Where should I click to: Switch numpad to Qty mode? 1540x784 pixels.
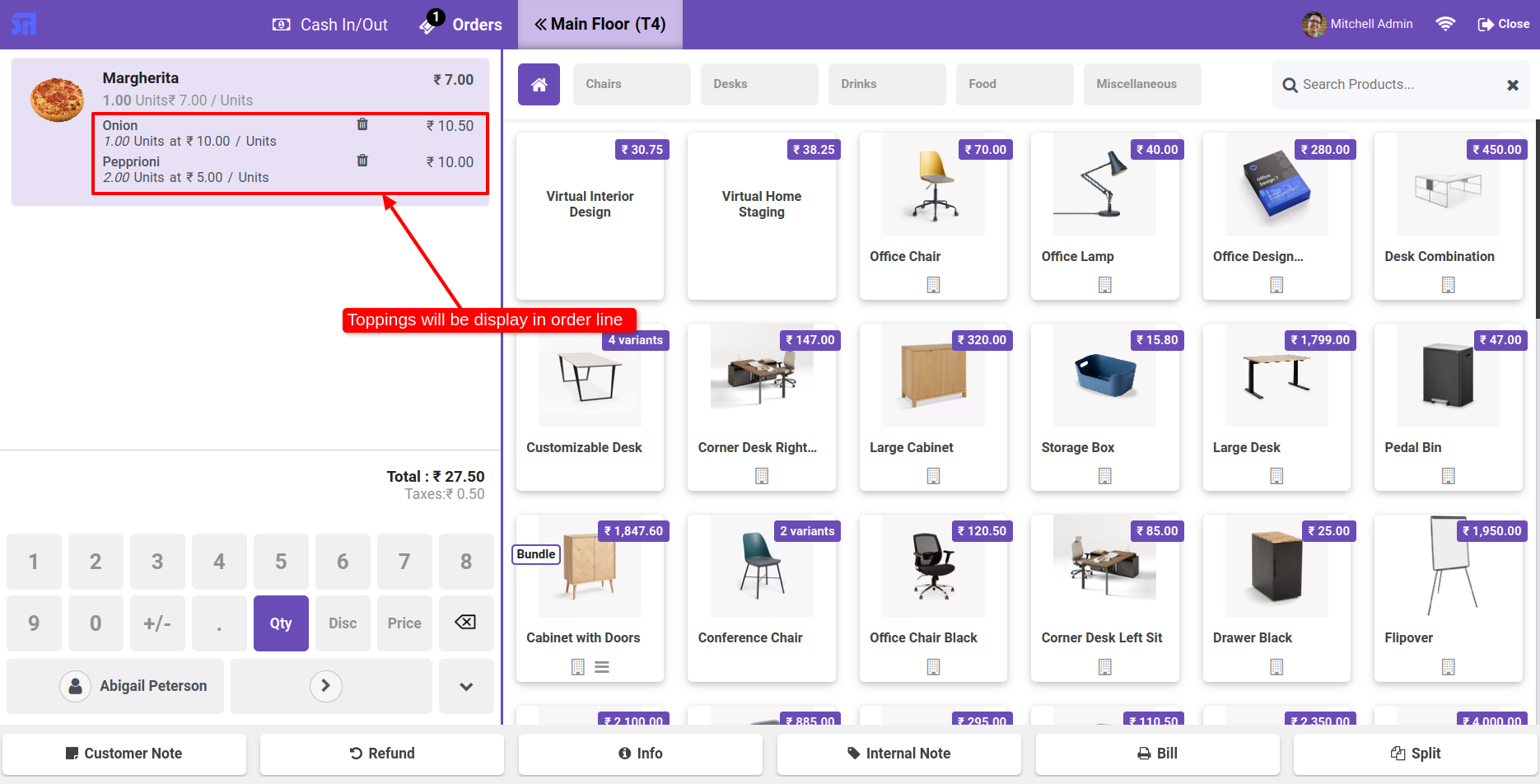(281, 623)
